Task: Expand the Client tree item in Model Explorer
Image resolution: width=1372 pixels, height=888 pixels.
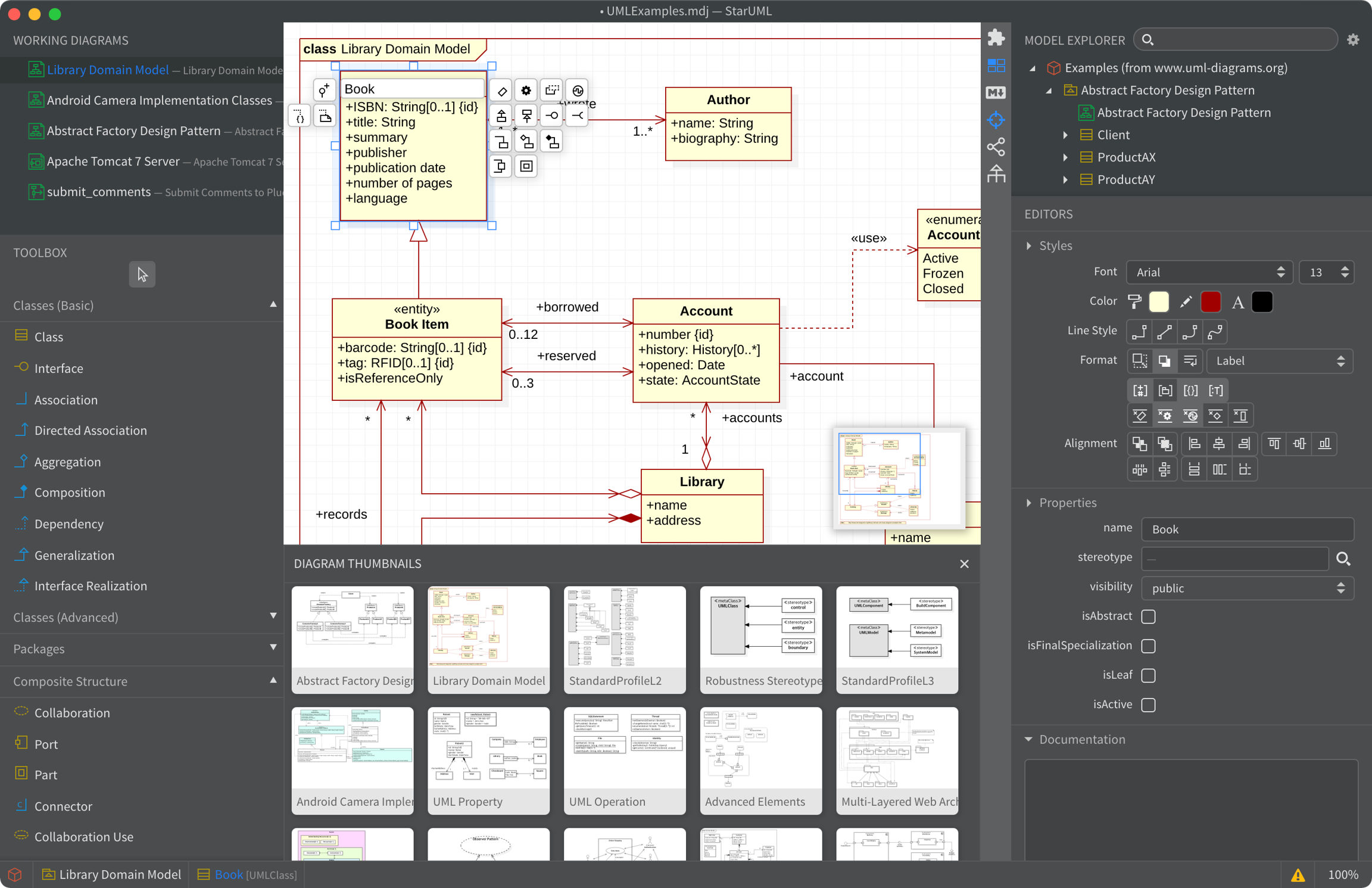Action: coord(1065,135)
